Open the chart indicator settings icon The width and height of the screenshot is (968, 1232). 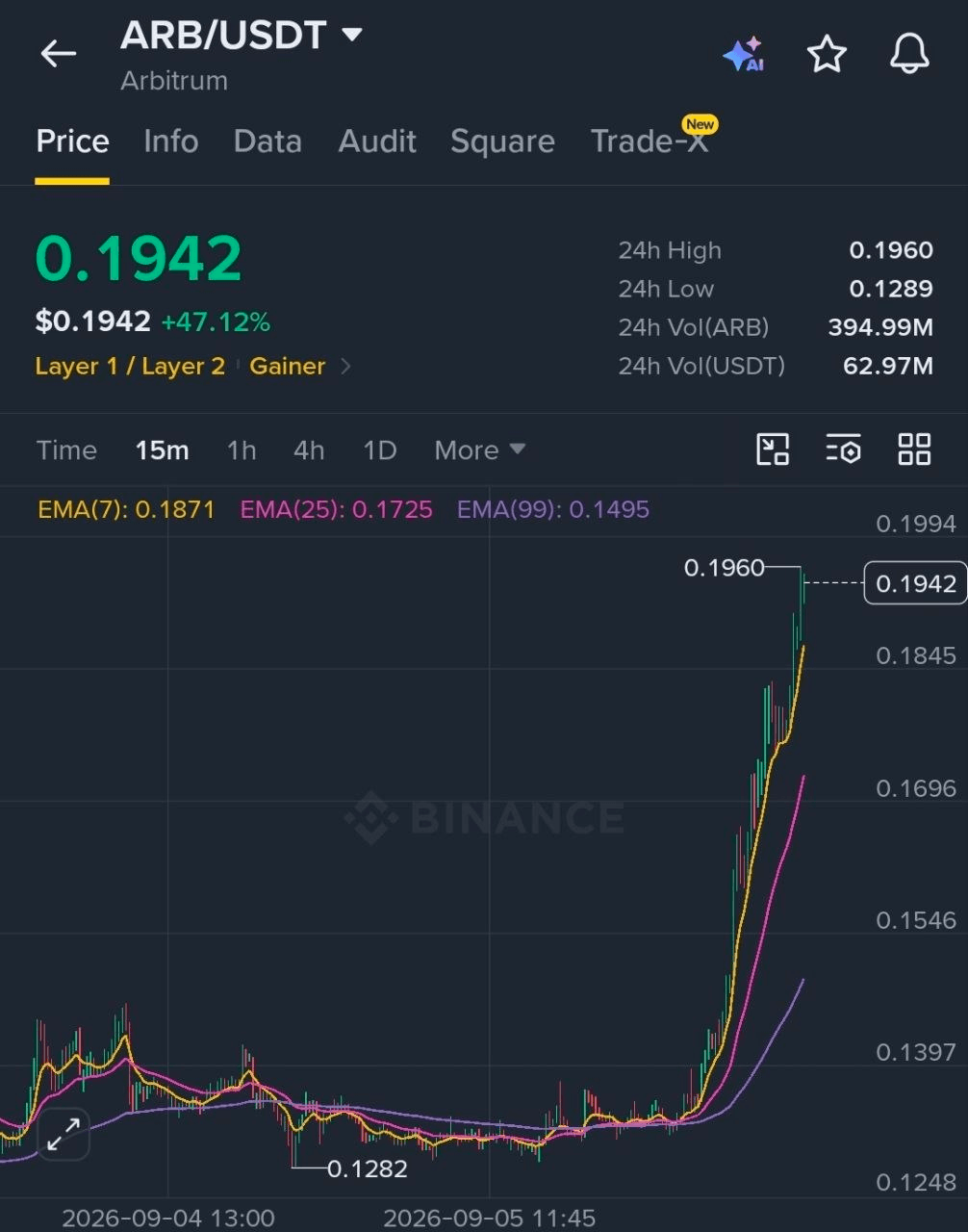pyautogui.click(x=843, y=449)
